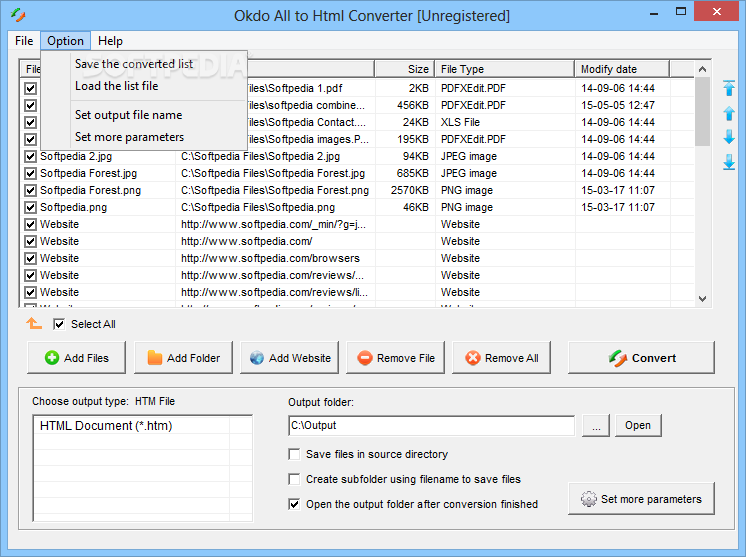The height and width of the screenshot is (557, 746).
Task: Move selected file up one position icon
Action: [729, 113]
